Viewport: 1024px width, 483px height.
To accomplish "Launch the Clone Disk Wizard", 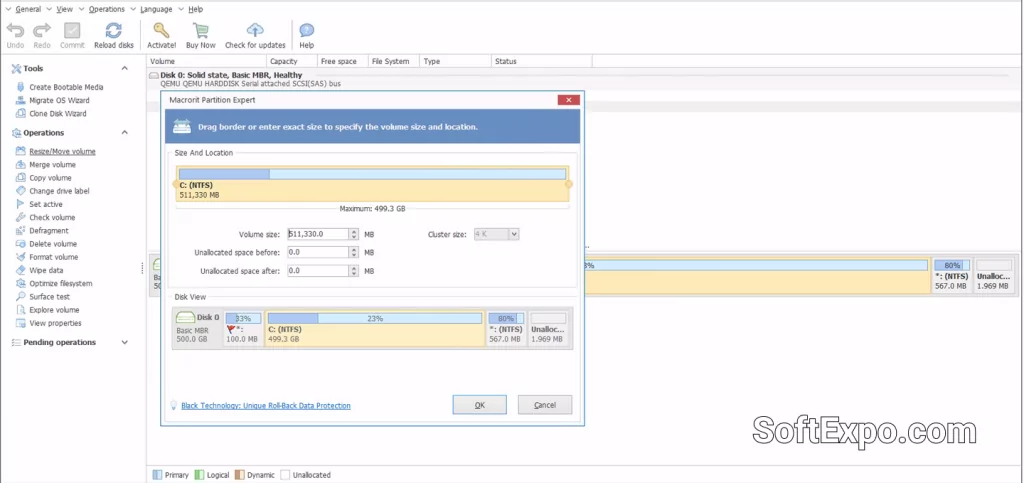I will click(57, 114).
